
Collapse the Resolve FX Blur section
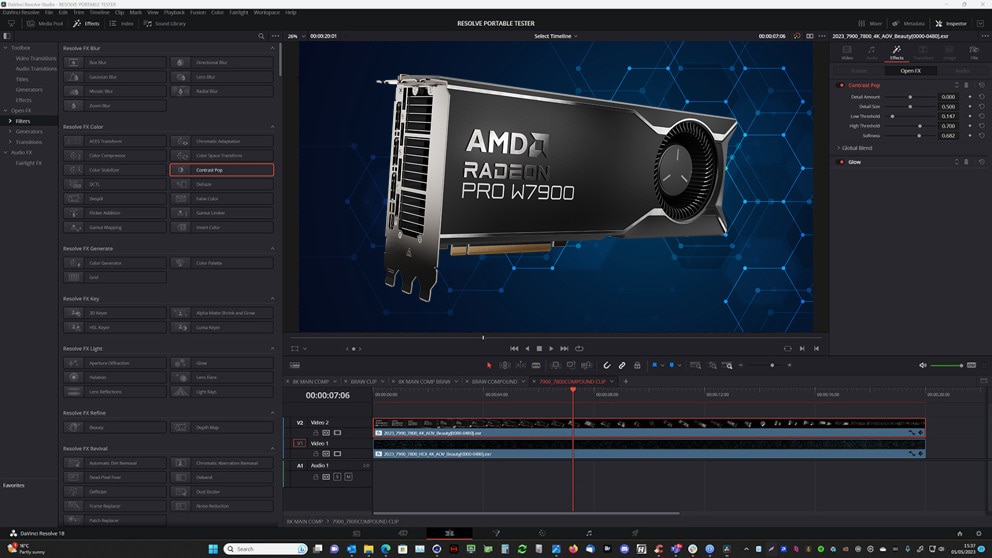tap(273, 48)
